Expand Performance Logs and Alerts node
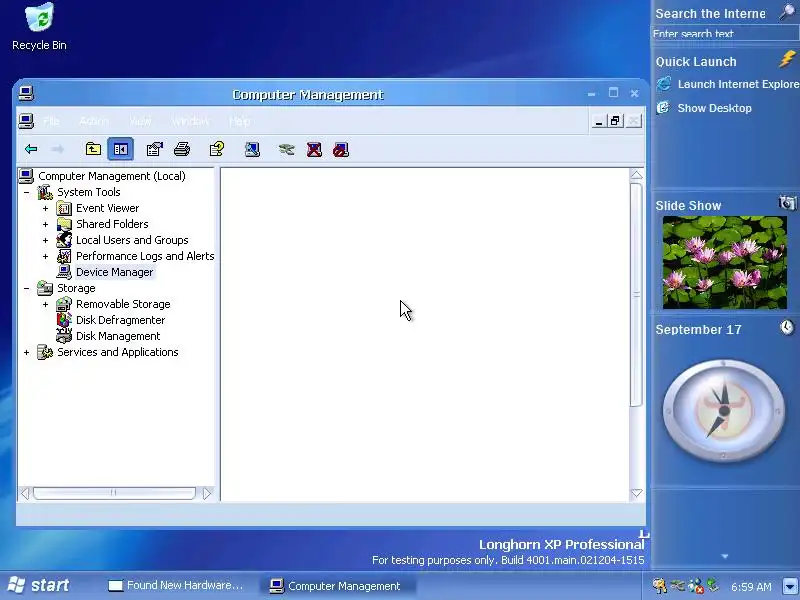 45,256
